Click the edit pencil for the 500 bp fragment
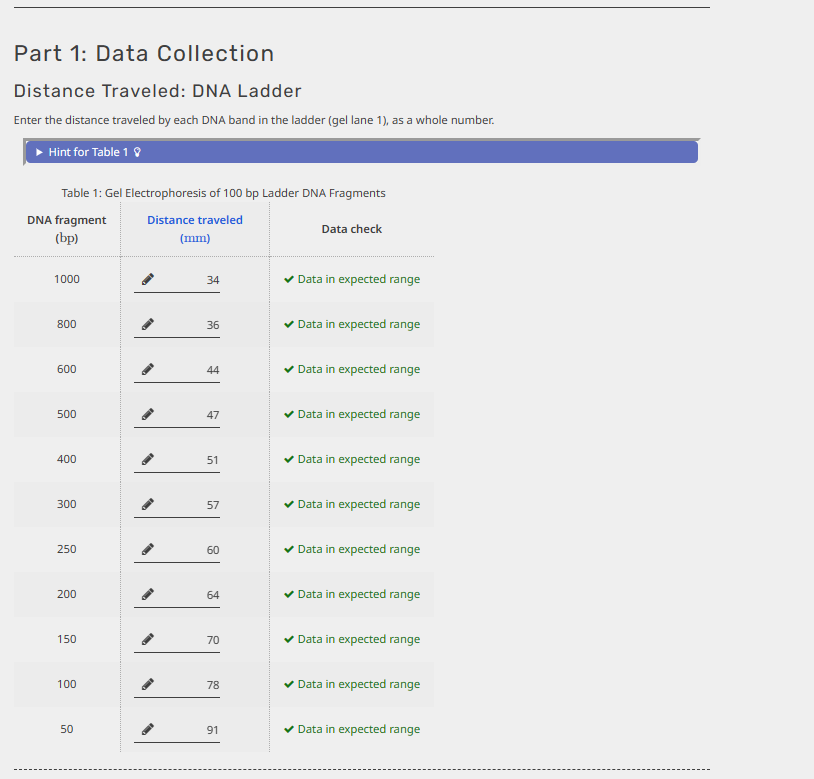The image size is (814, 779). tap(147, 414)
